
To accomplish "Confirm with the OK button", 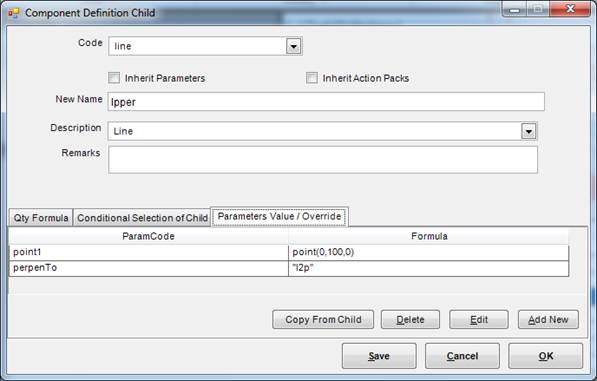I will [x=546, y=356].
